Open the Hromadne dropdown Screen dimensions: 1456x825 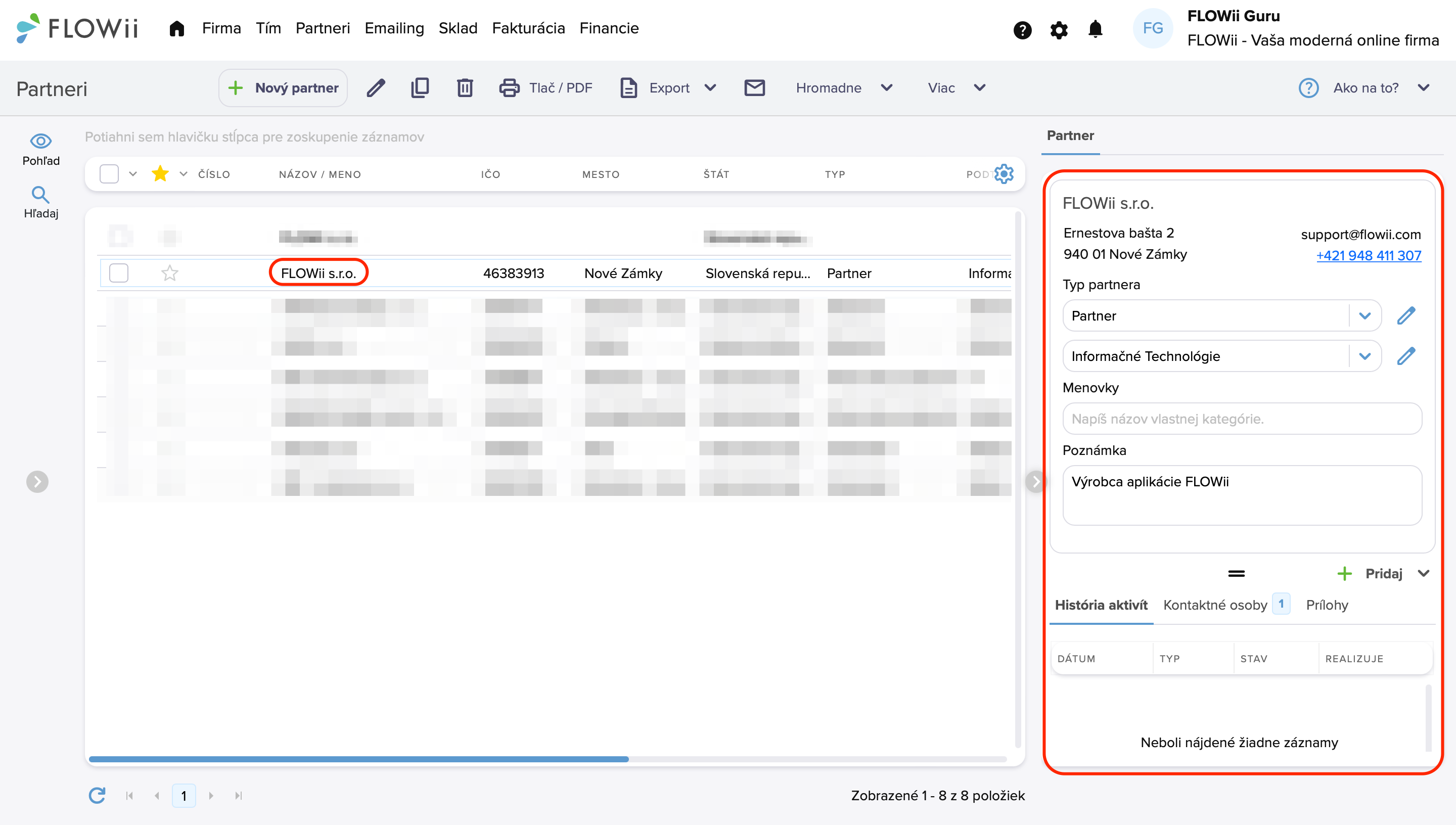tap(844, 88)
